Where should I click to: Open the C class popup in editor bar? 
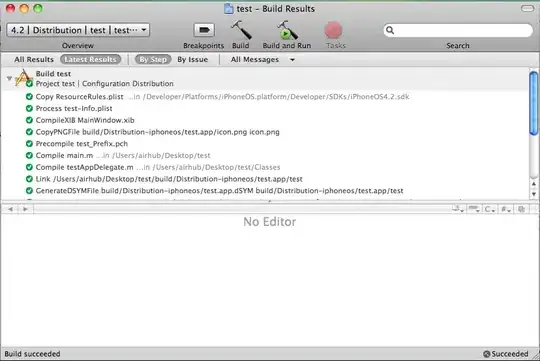[x=489, y=209]
